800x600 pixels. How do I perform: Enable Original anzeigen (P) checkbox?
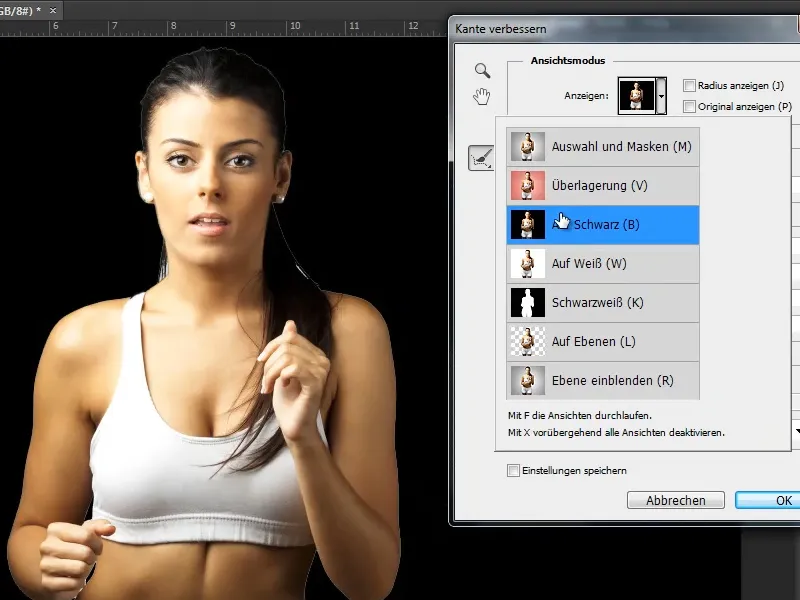(x=689, y=106)
